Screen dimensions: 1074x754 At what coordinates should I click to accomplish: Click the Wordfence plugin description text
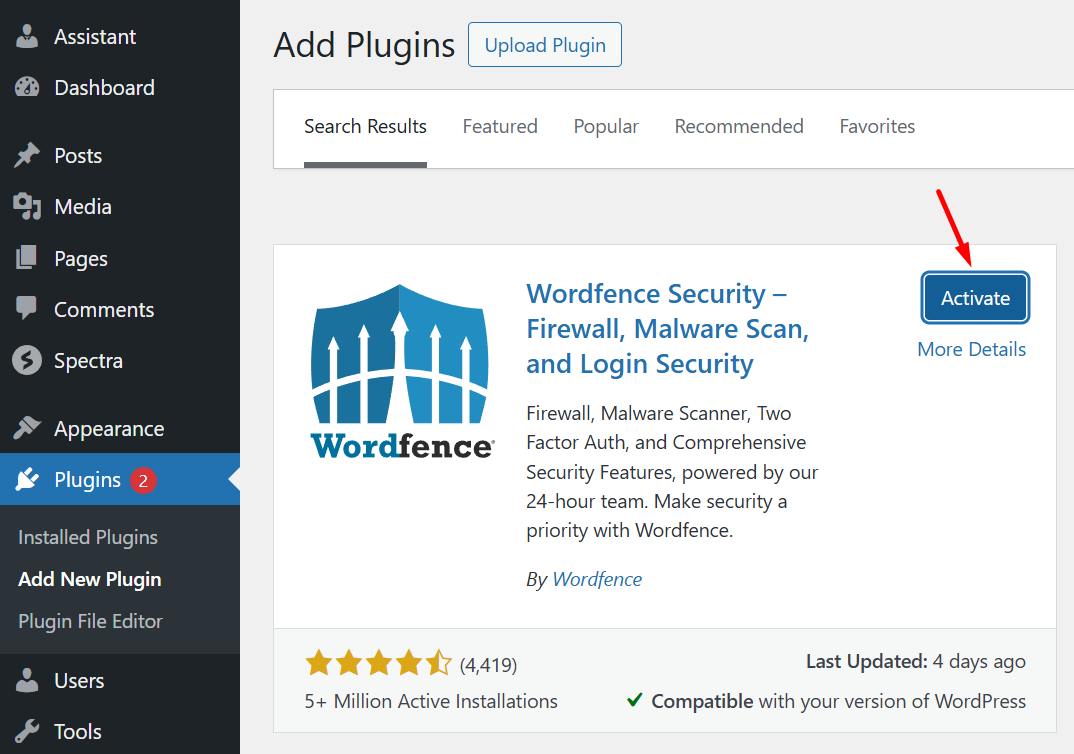click(x=672, y=472)
